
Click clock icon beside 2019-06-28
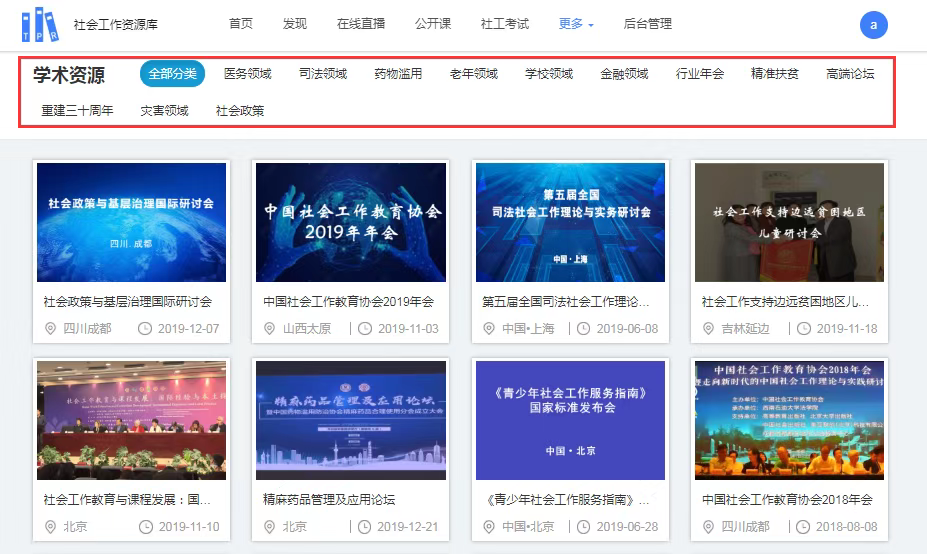coord(584,527)
